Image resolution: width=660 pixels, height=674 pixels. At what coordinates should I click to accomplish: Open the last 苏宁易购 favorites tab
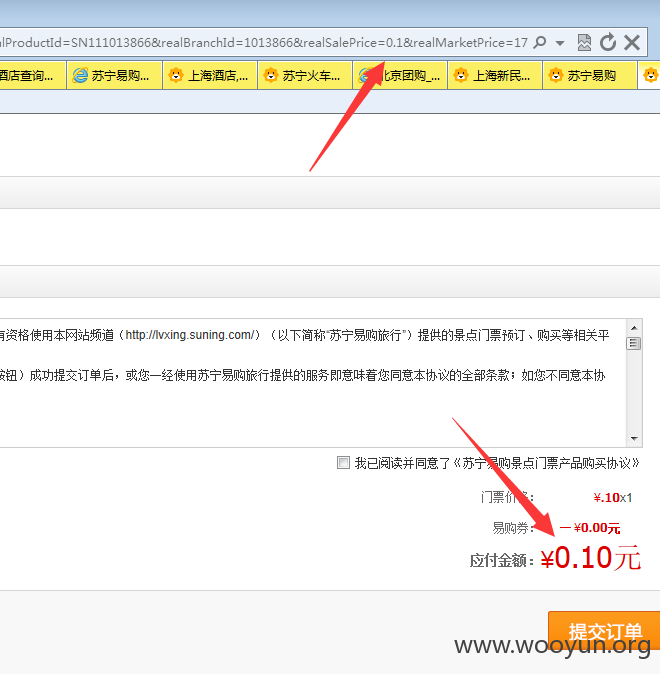coord(590,76)
